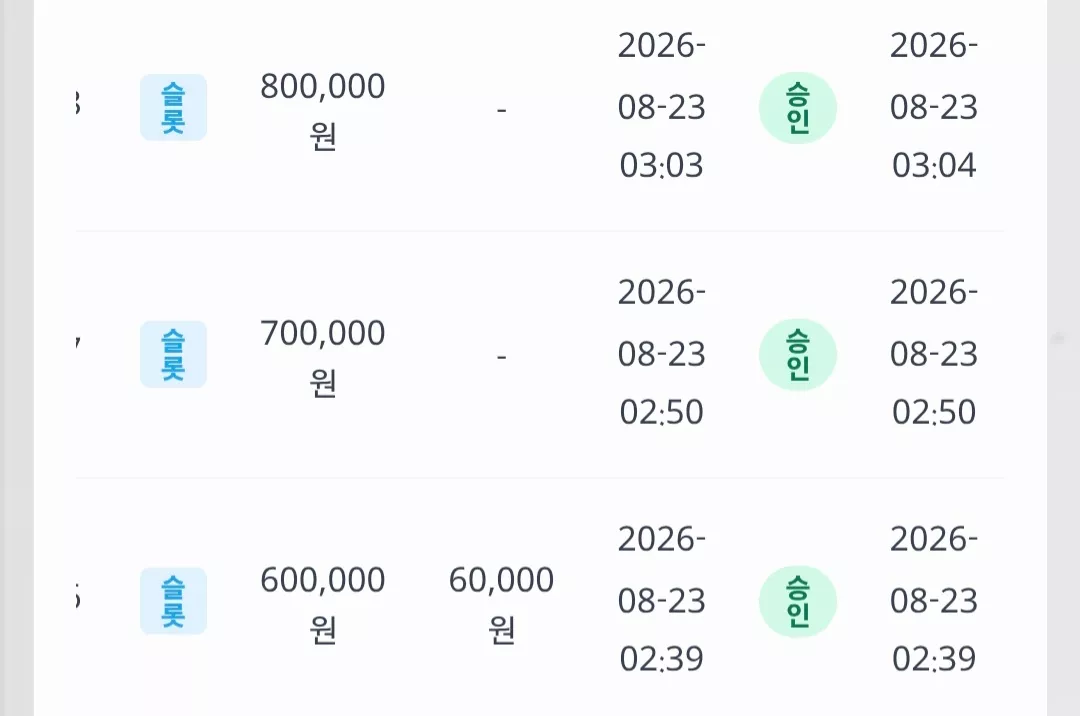1080x716 pixels.
Task: Click the request time ending 02:50
Action: coord(661,352)
